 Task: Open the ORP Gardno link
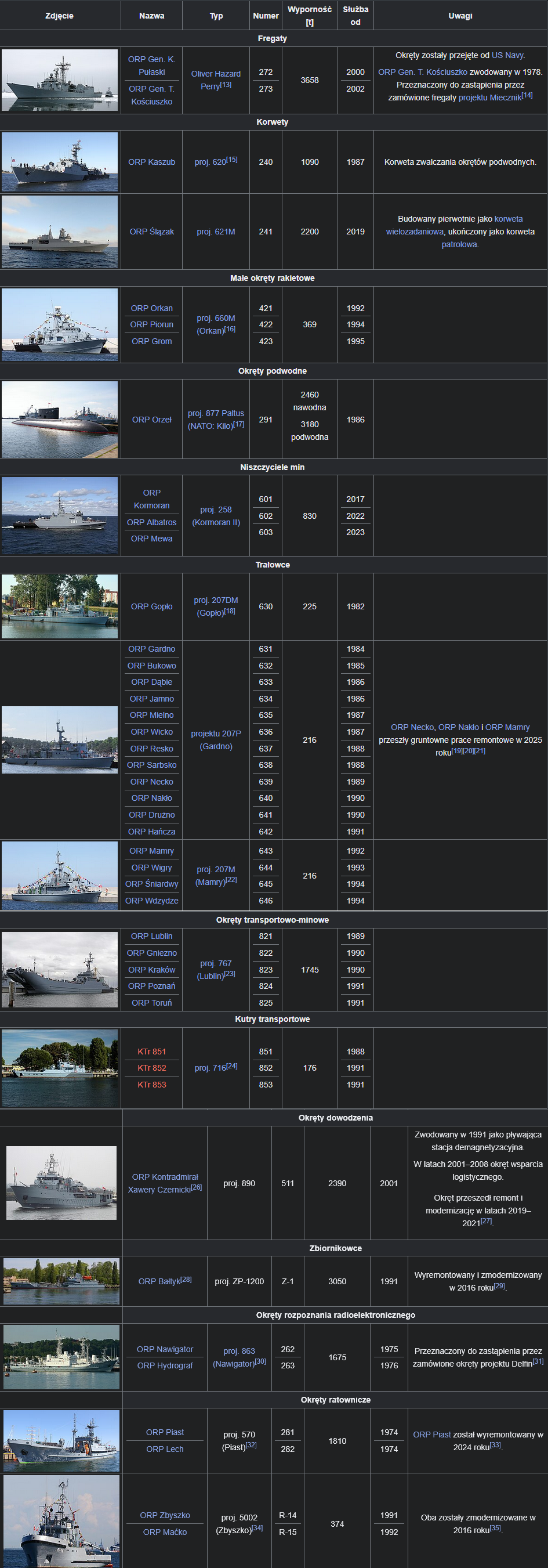151,649
